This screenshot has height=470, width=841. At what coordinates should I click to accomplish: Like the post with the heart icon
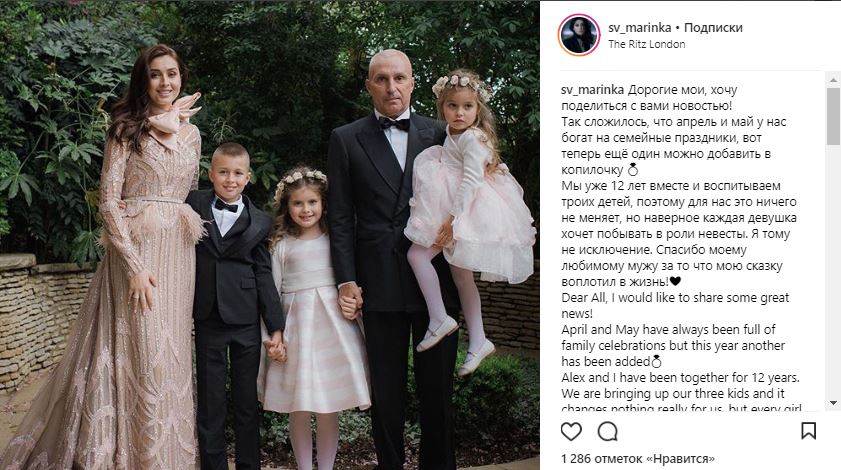571,431
